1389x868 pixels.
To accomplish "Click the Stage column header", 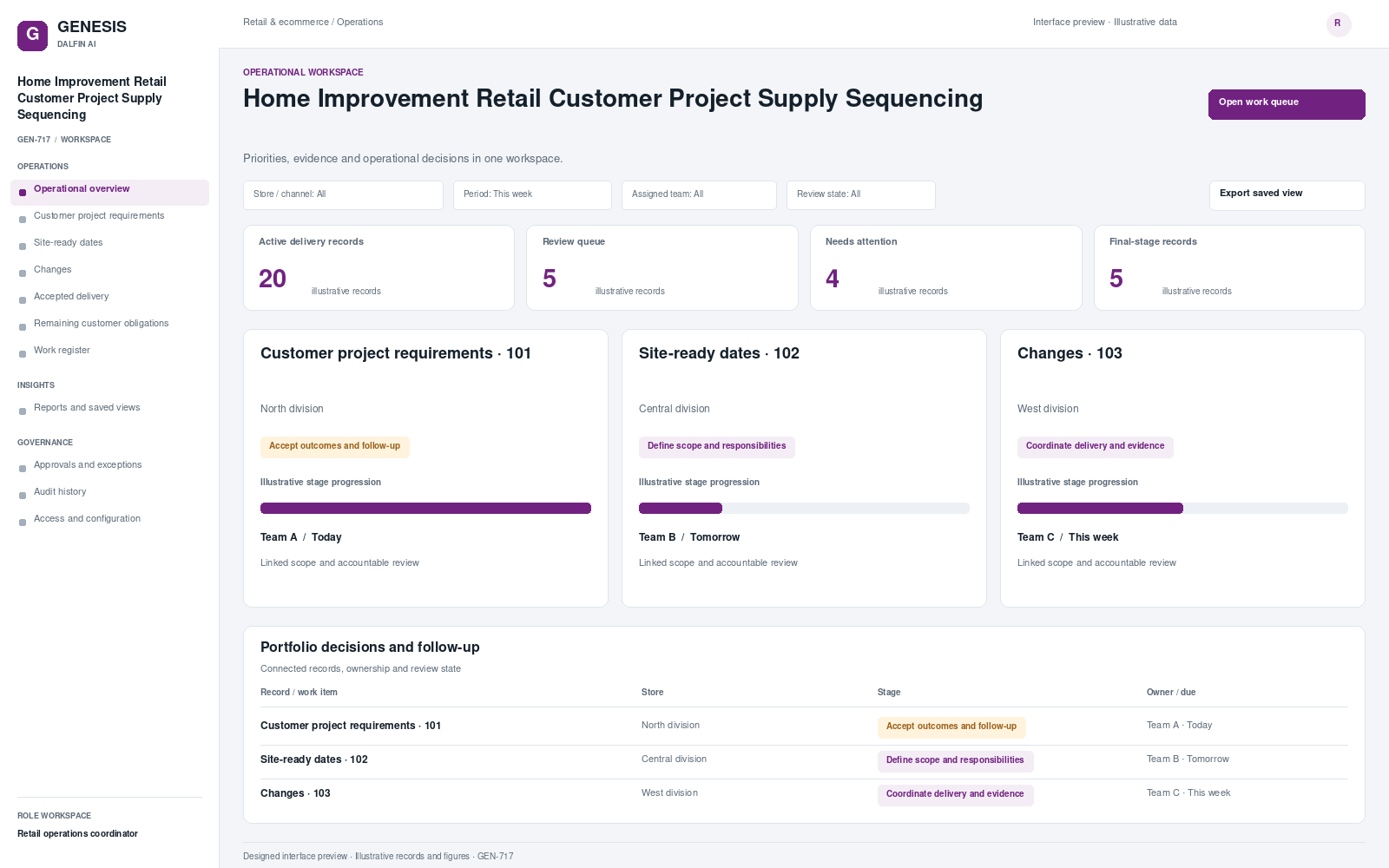I will [889, 693].
